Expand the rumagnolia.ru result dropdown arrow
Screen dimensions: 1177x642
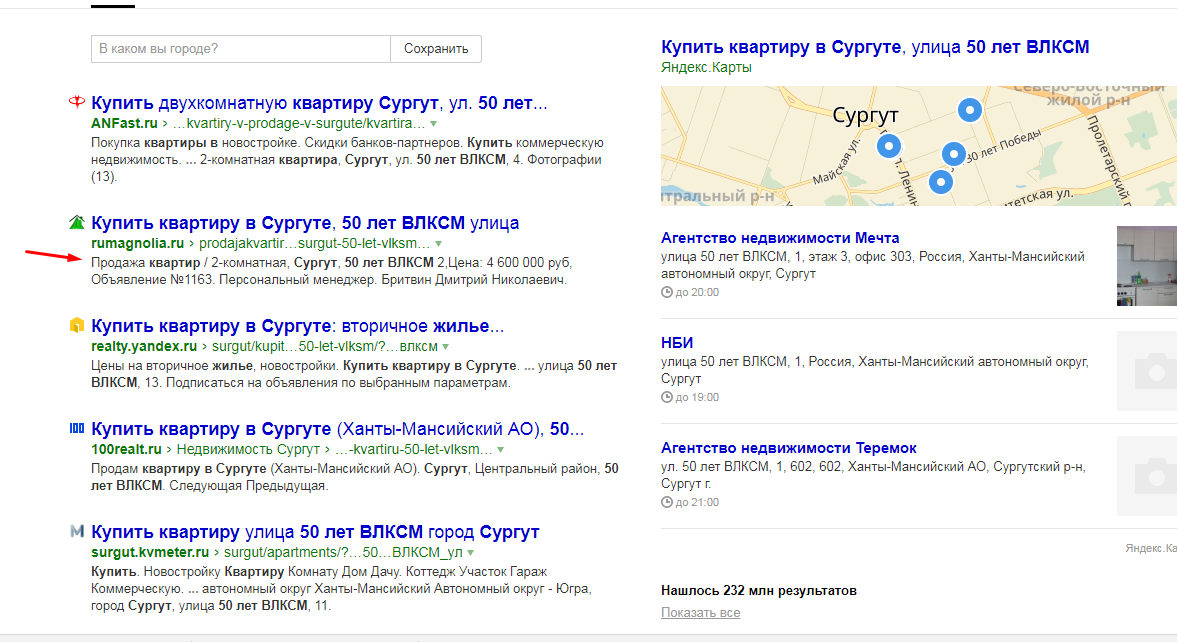click(438, 244)
